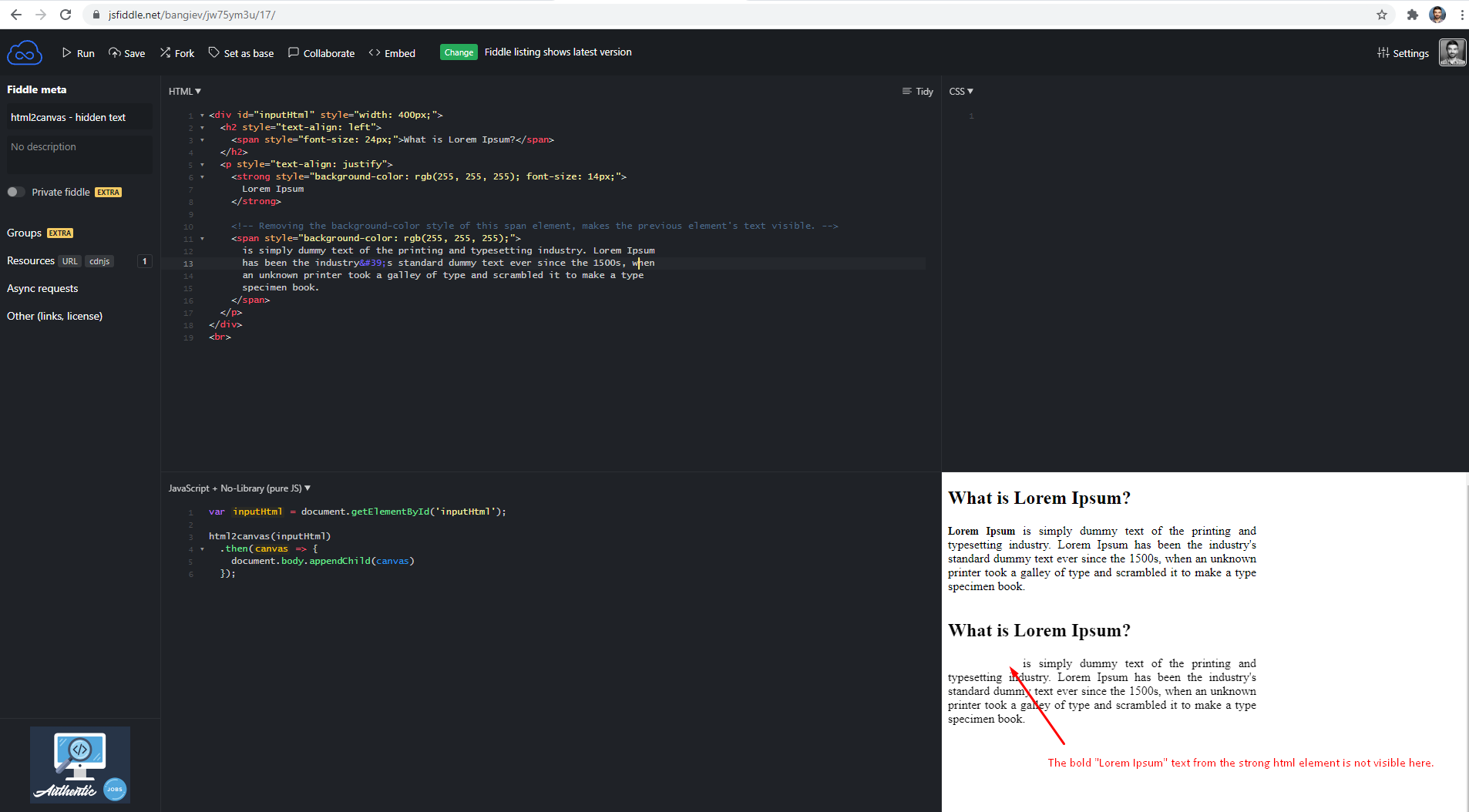Switch to the cdnjs resources tab
1469x812 pixels.
[x=99, y=260]
